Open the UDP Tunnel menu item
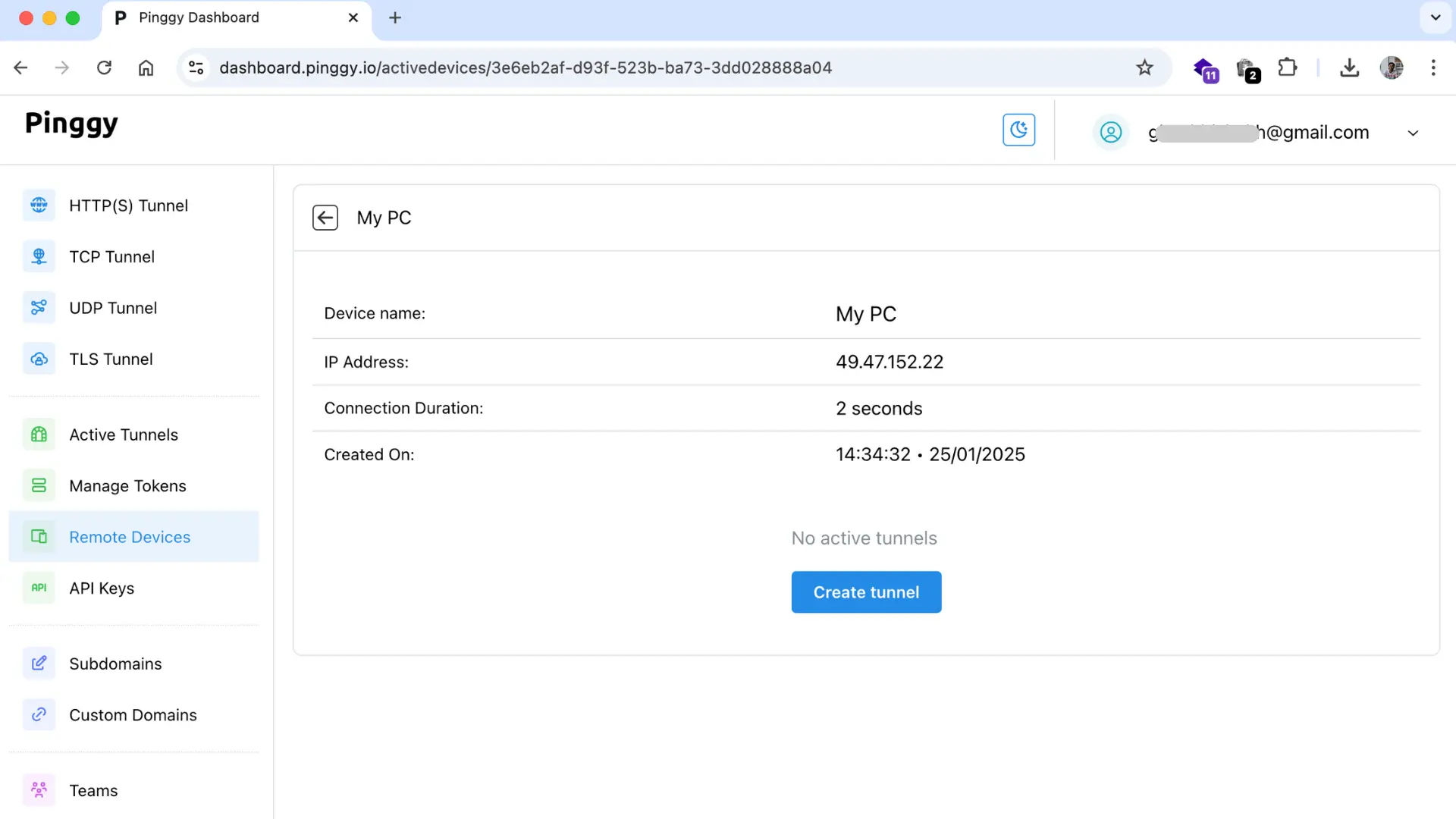The height and width of the screenshot is (819, 1456). point(134,308)
